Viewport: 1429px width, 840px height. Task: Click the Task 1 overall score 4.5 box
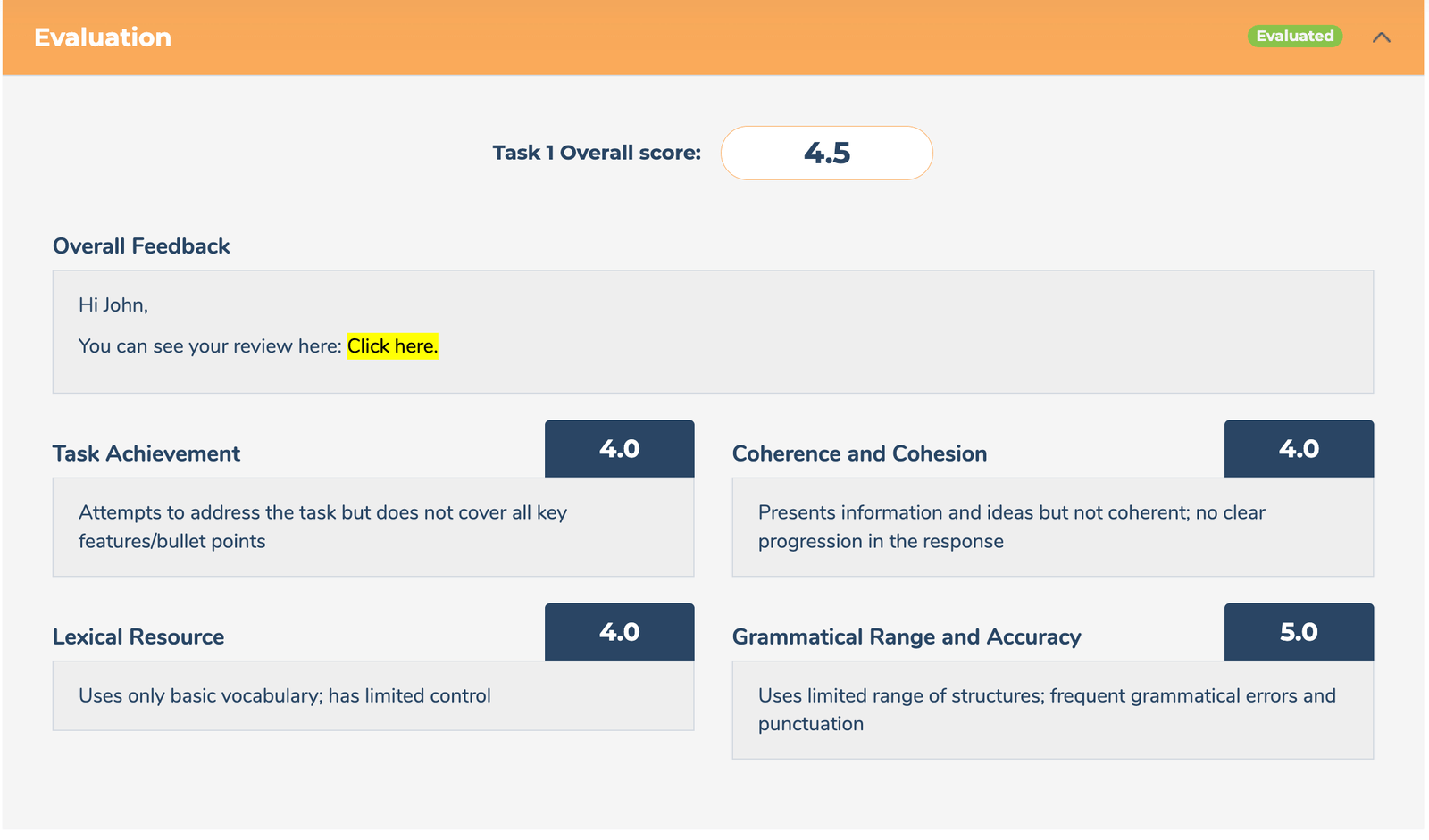(x=826, y=153)
